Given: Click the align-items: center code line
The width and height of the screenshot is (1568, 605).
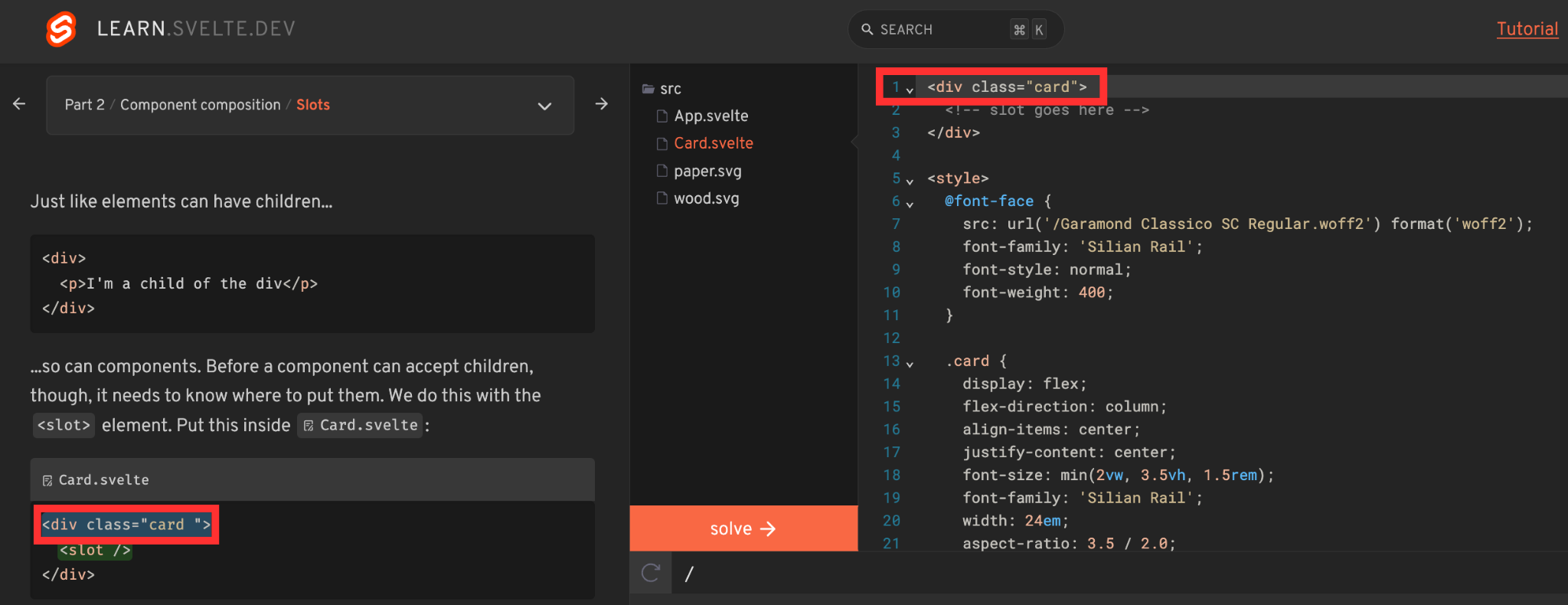Looking at the screenshot, I should [1051, 430].
